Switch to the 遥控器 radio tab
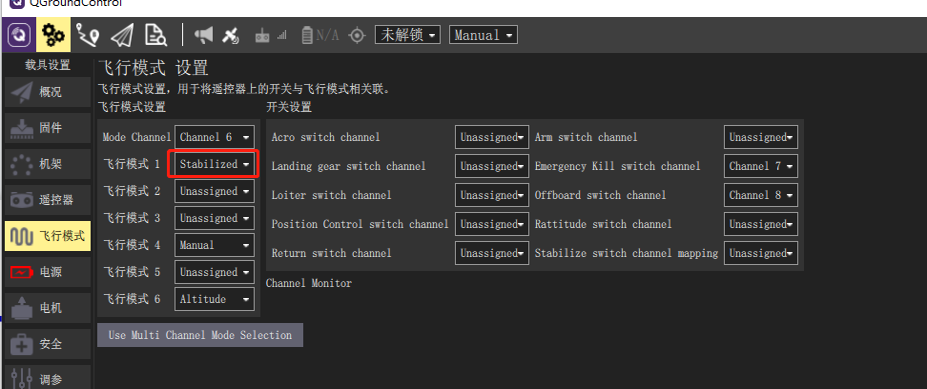Viewport: 927px width, 389px height. pos(47,200)
